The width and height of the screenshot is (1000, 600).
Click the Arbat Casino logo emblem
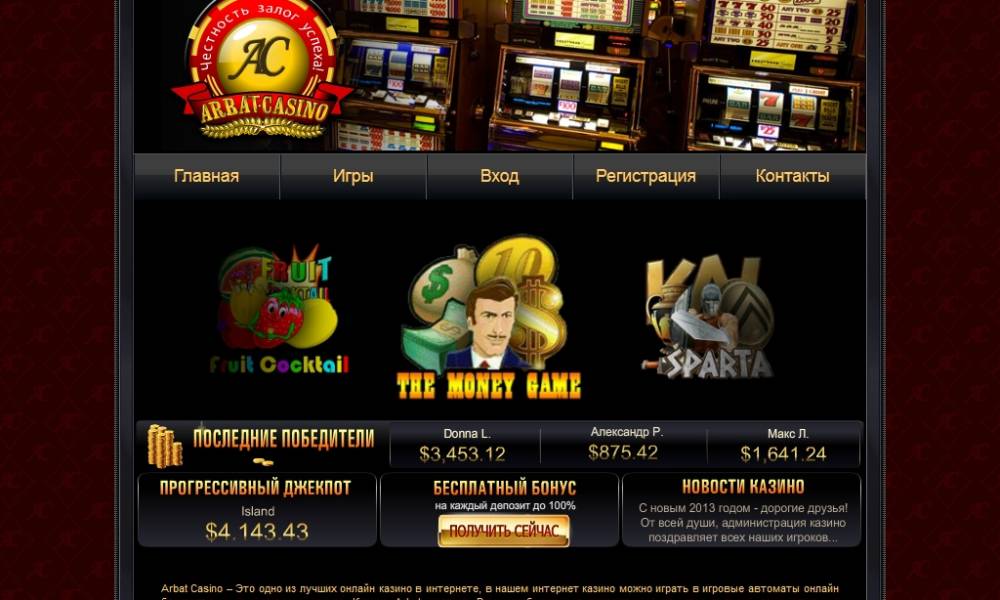[x=262, y=69]
